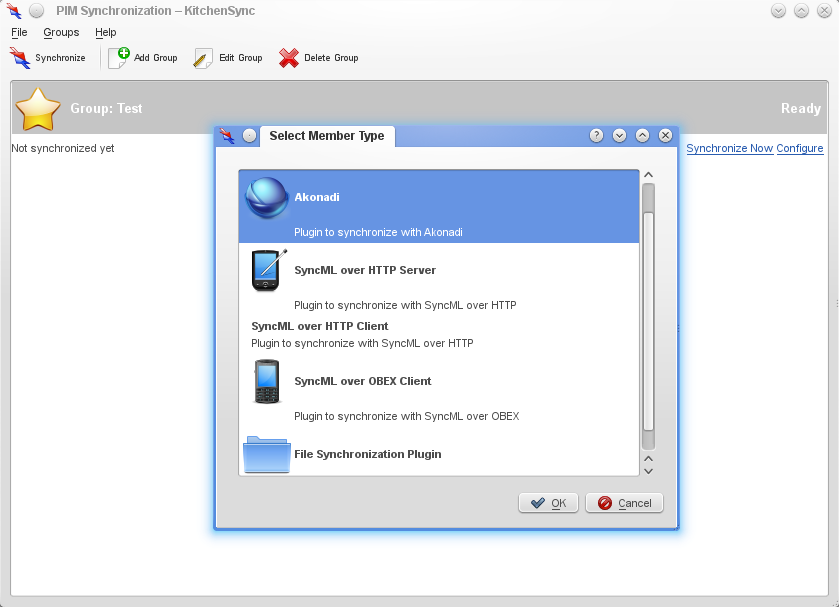Image resolution: width=839 pixels, height=607 pixels.
Task: Click the Configure link
Action: 799,148
